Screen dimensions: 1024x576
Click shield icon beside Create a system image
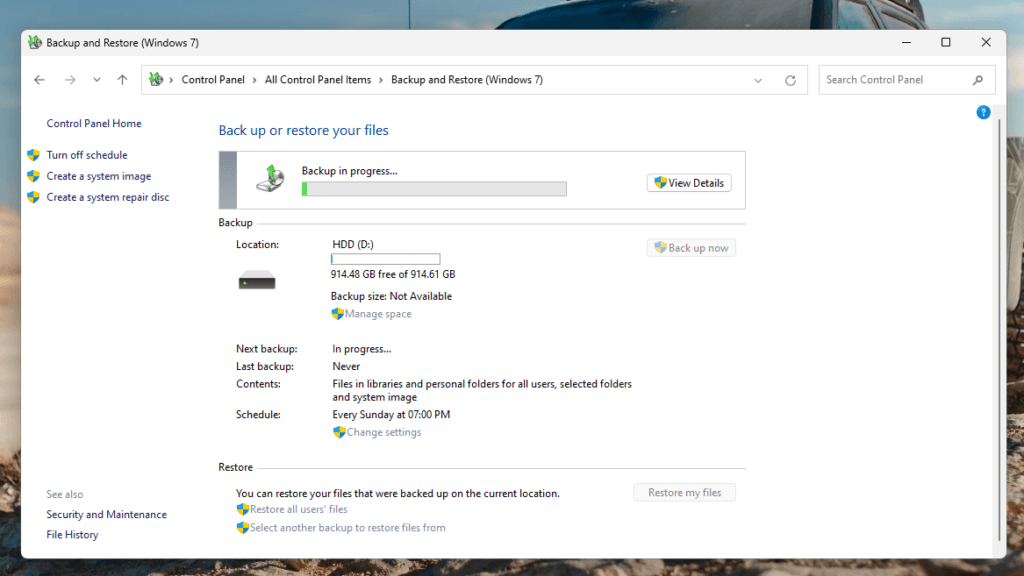coord(33,176)
